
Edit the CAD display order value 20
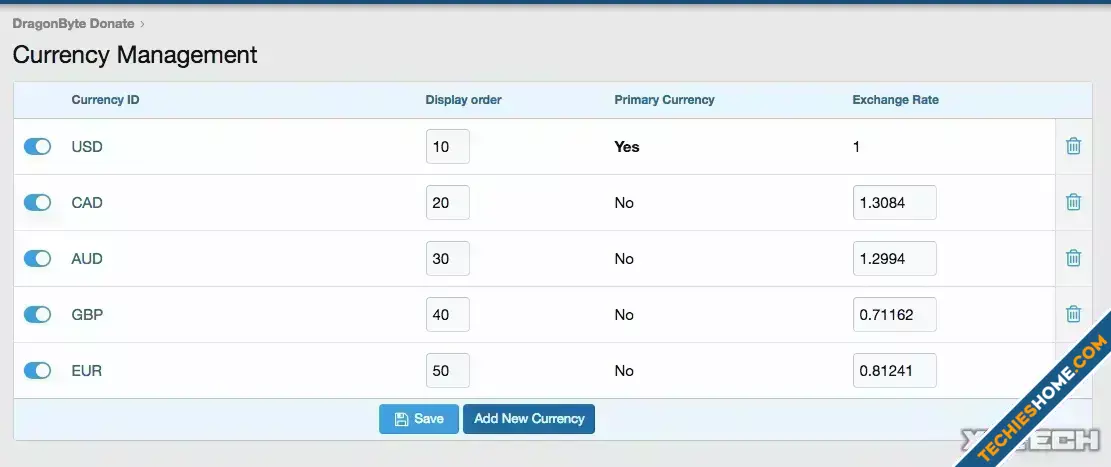[x=448, y=203]
